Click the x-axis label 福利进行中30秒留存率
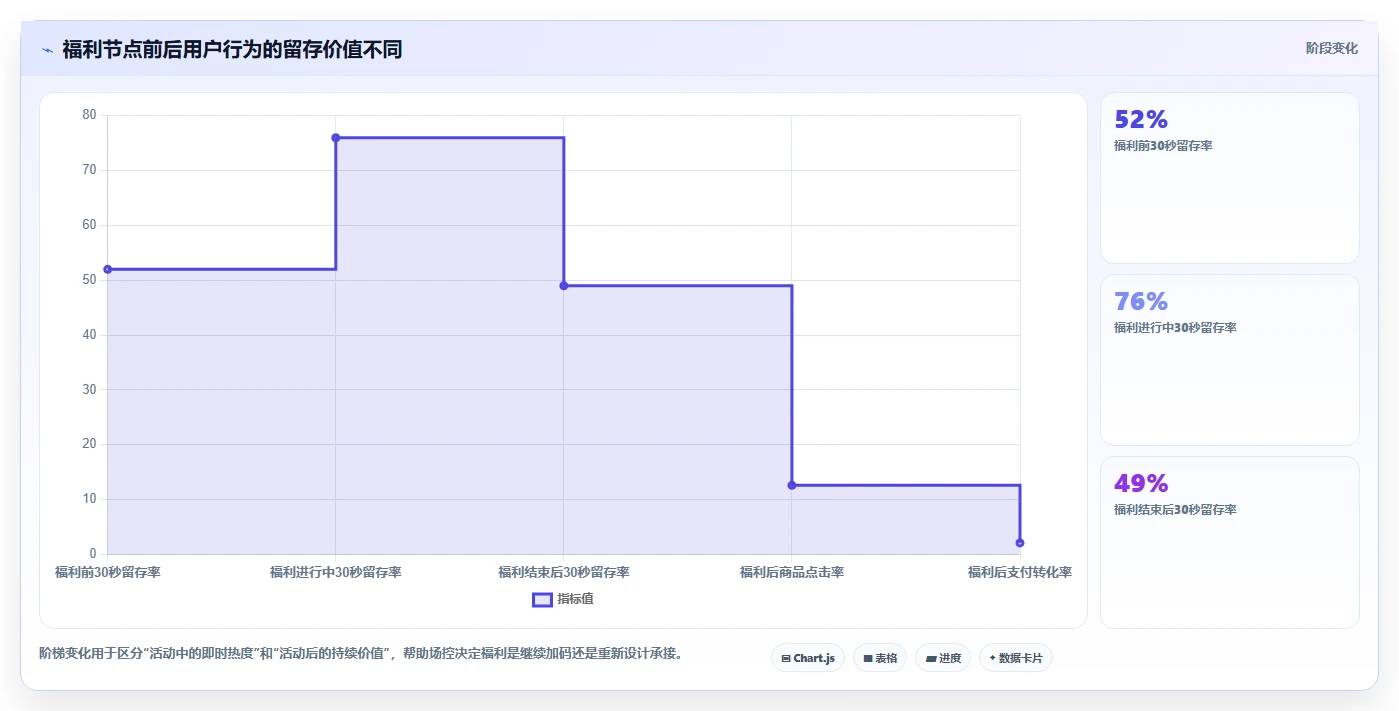 click(x=336, y=573)
